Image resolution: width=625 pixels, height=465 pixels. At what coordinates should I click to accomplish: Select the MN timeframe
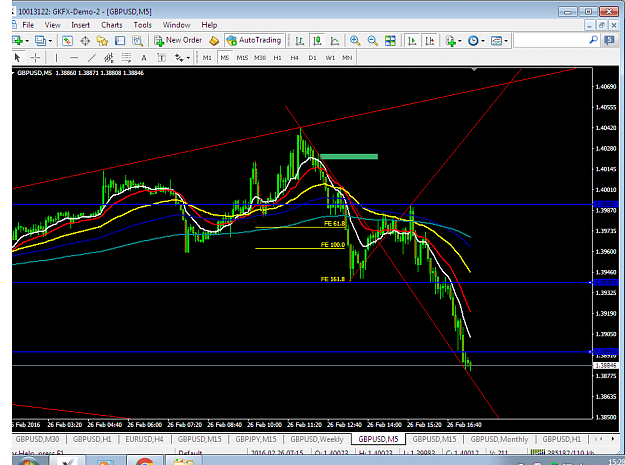[x=347, y=58]
